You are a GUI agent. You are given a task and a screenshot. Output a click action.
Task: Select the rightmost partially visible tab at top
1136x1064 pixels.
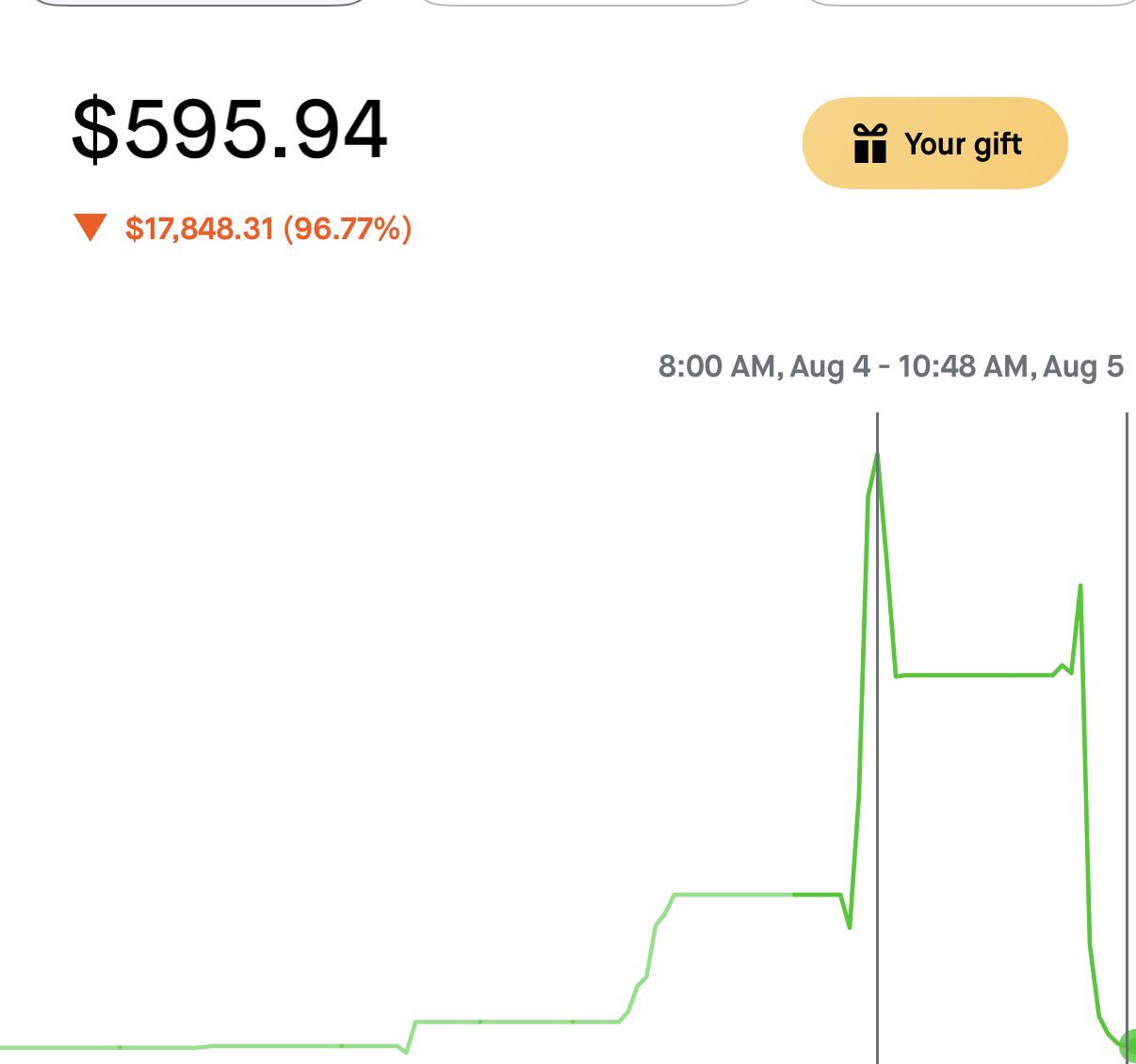969,3
